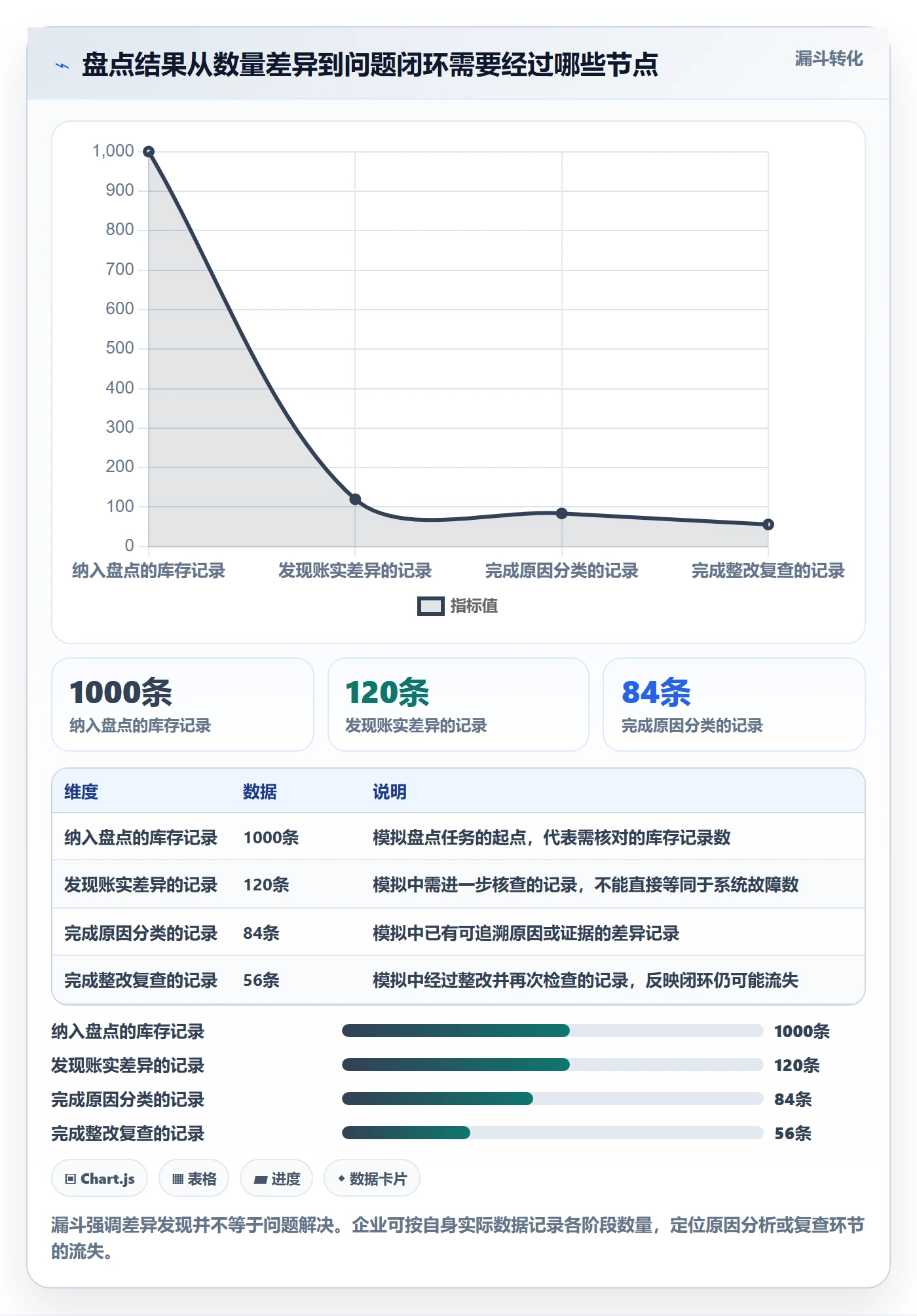Click the progress bar for 发现账实差异的记录

(x=552, y=1065)
